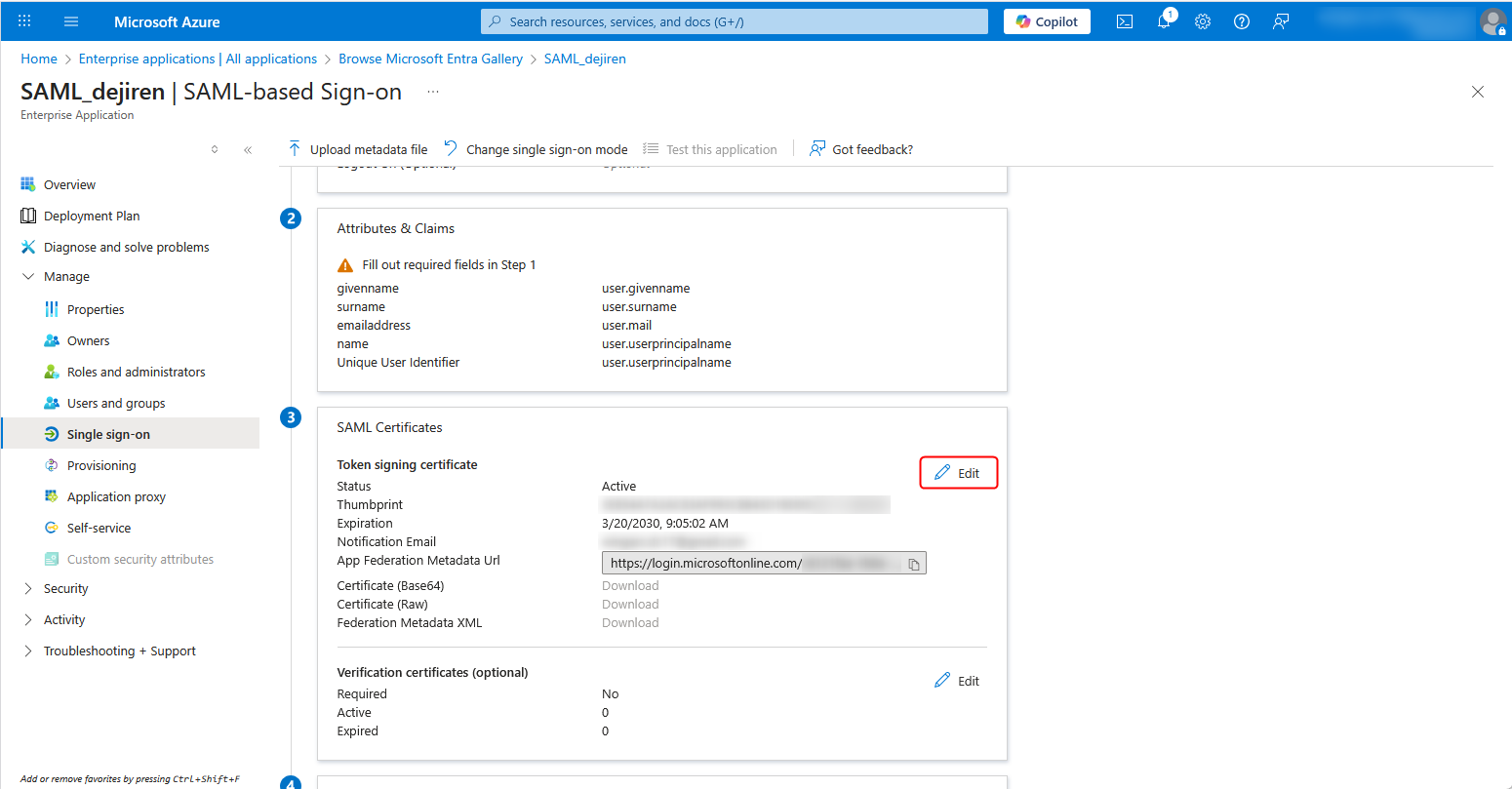Select Single sign-on menu item

pyautogui.click(x=131, y=434)
